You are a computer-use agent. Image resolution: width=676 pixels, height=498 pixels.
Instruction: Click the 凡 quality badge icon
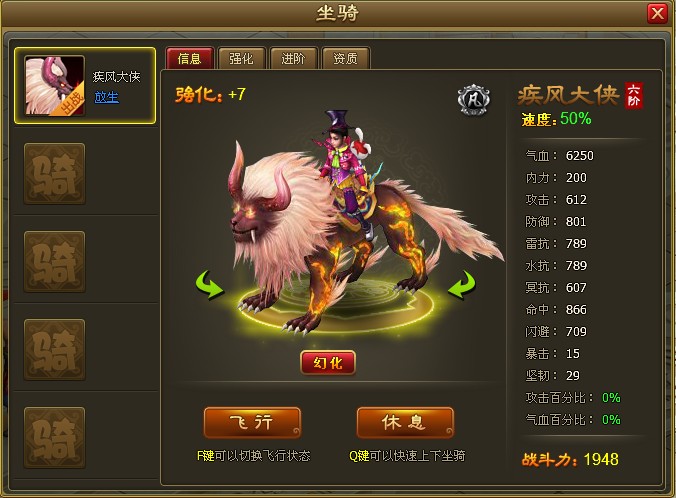point(473,100)
